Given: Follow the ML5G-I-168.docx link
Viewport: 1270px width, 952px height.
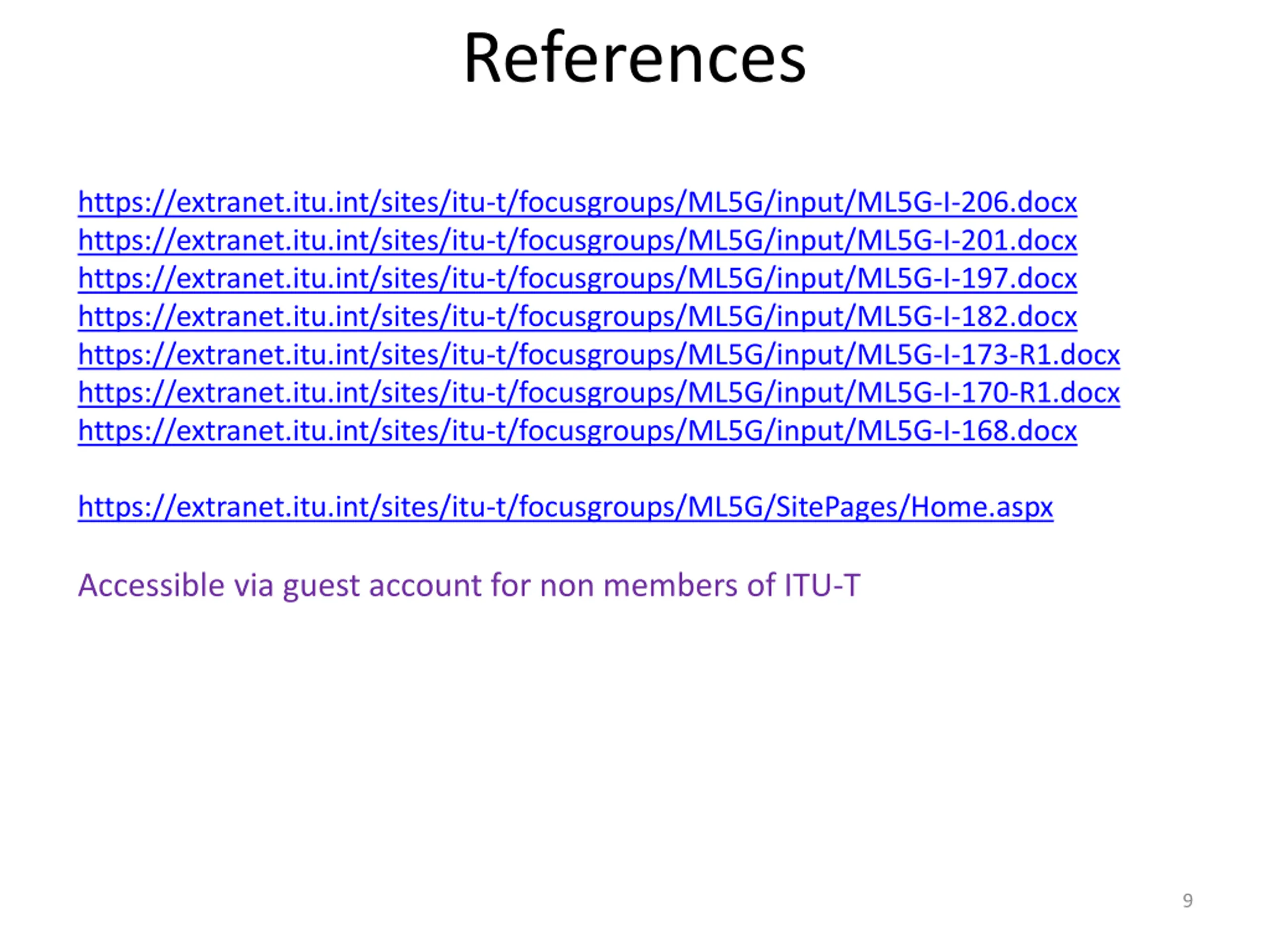Looking at the screenshot, I should (577, 431).
